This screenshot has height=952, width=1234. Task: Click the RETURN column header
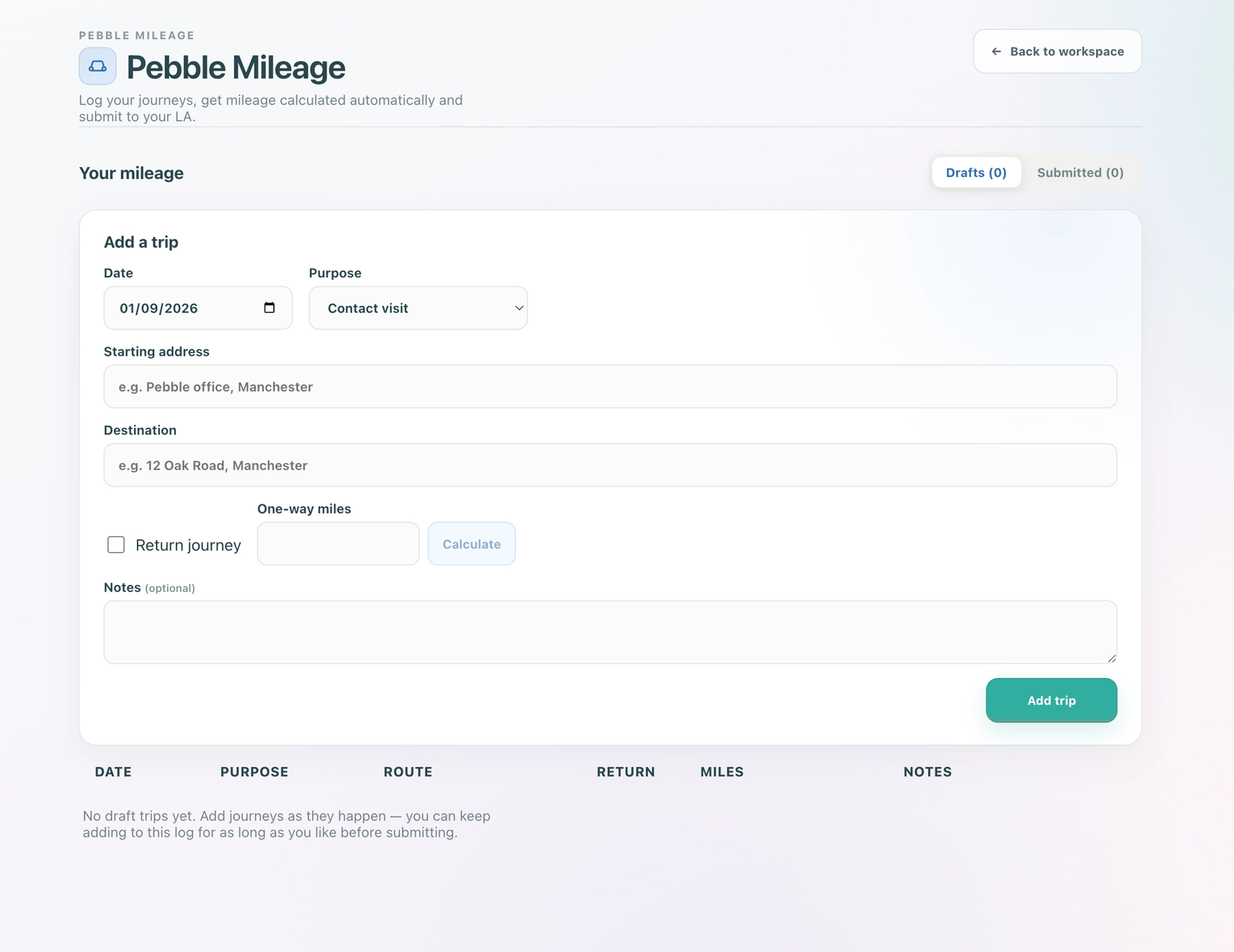[626, 771]
